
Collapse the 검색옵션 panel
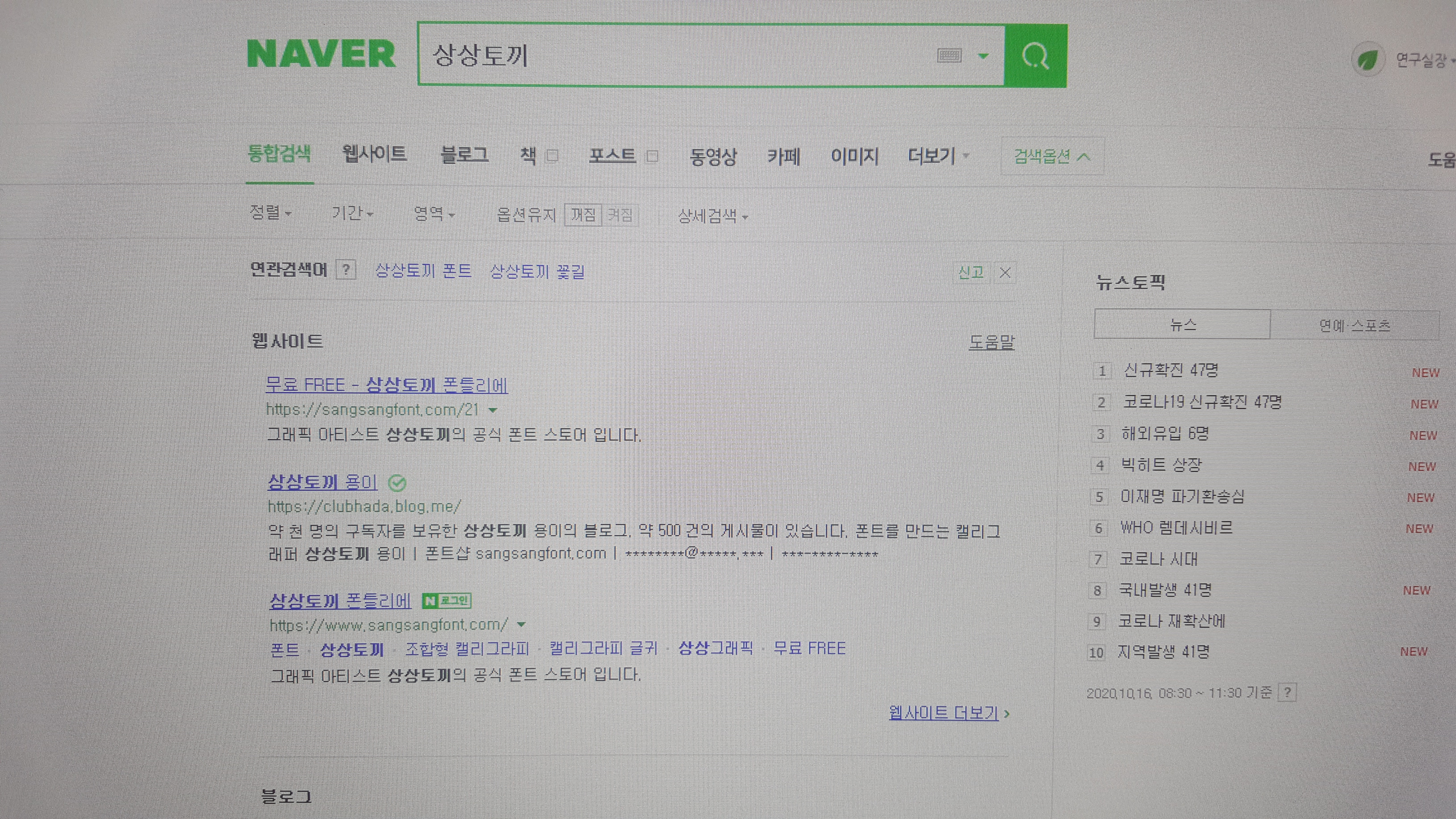(1051, 157)
